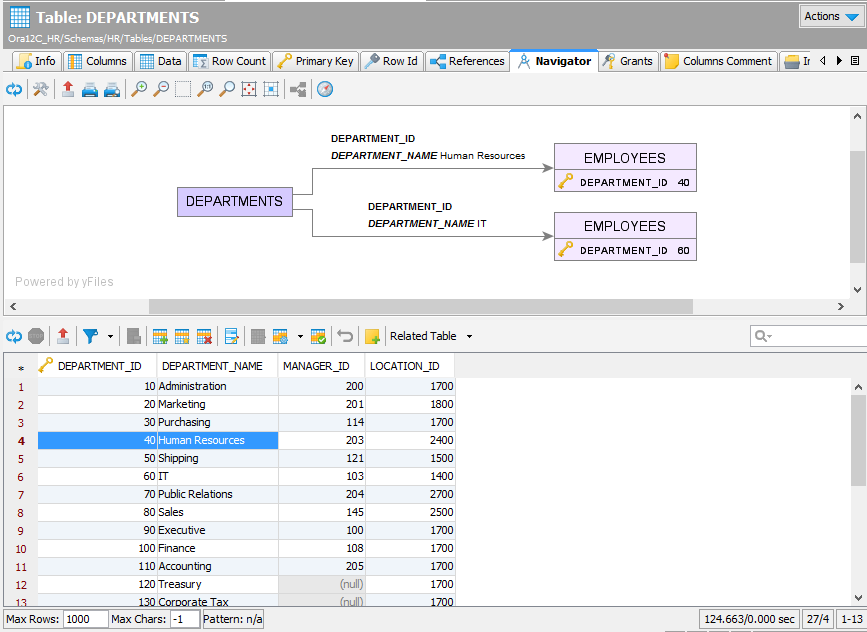Delete the selected grid row
The width and height of the screenshot is (867, 632).
(204, 336)
